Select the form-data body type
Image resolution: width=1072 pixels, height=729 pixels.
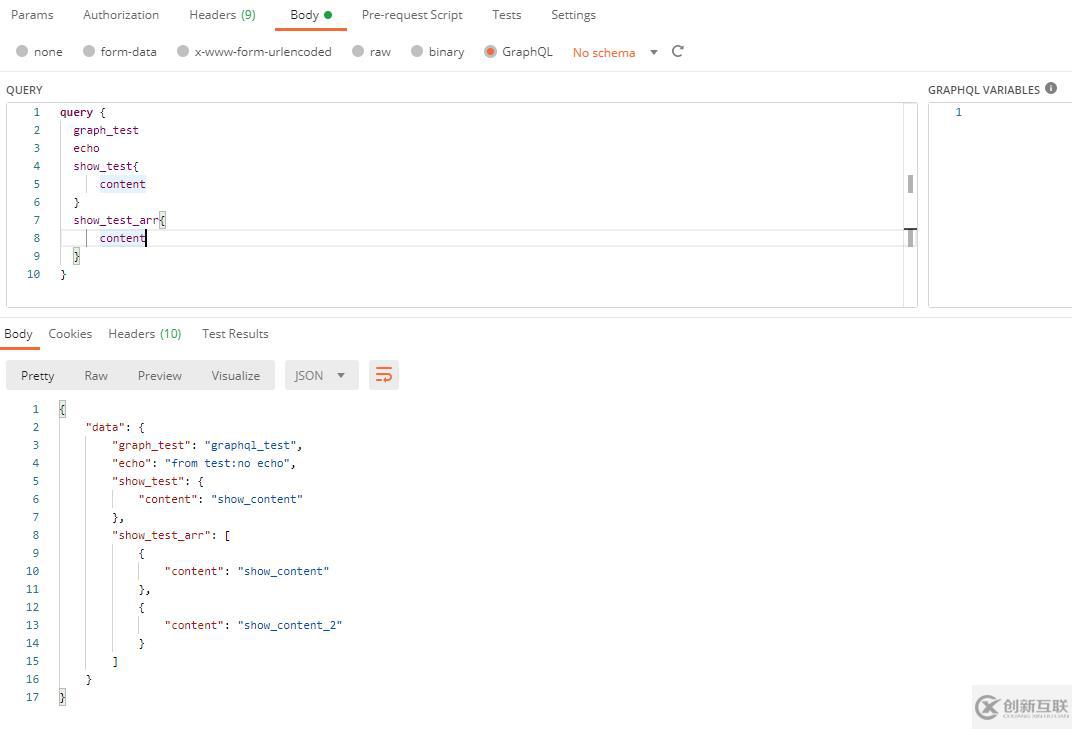pyautogui.click(x=120, y=51)
